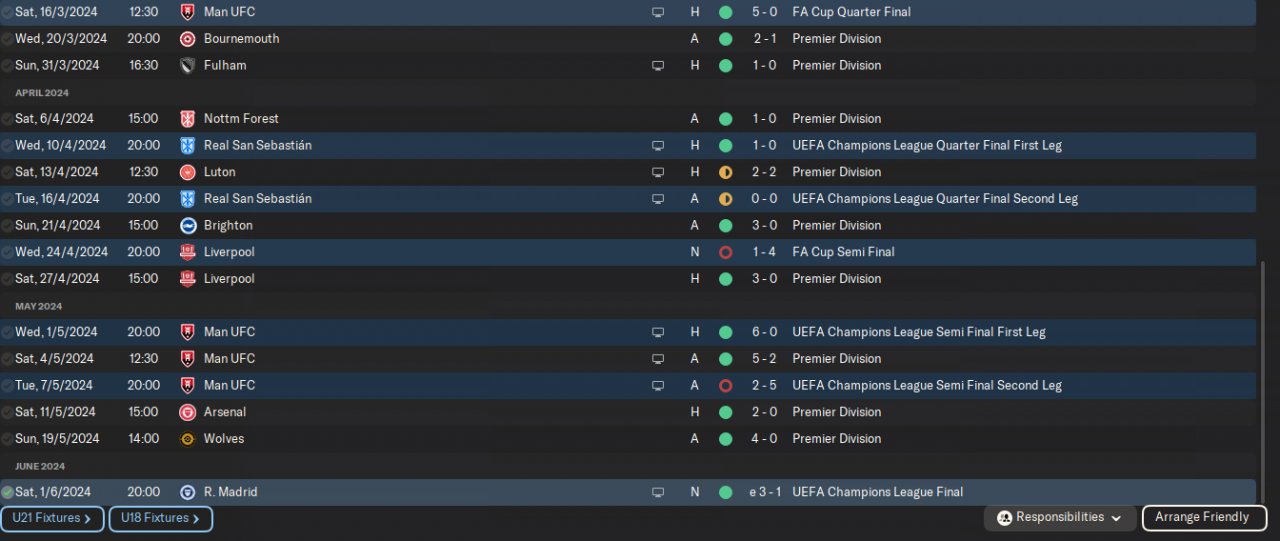Open the Responsibilities dropdown

click(1059, 518)
